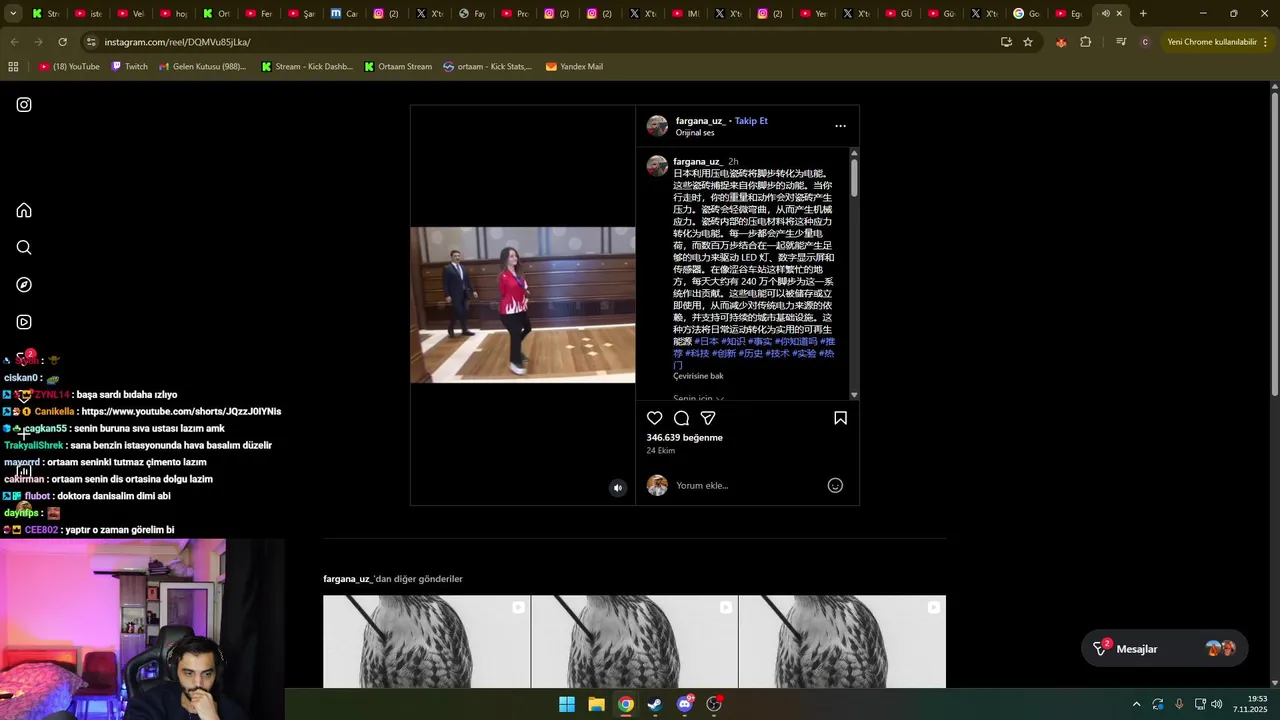Open Explore compass icon in sidebar
Screen dimensions: 1280x720
[24, 285]
